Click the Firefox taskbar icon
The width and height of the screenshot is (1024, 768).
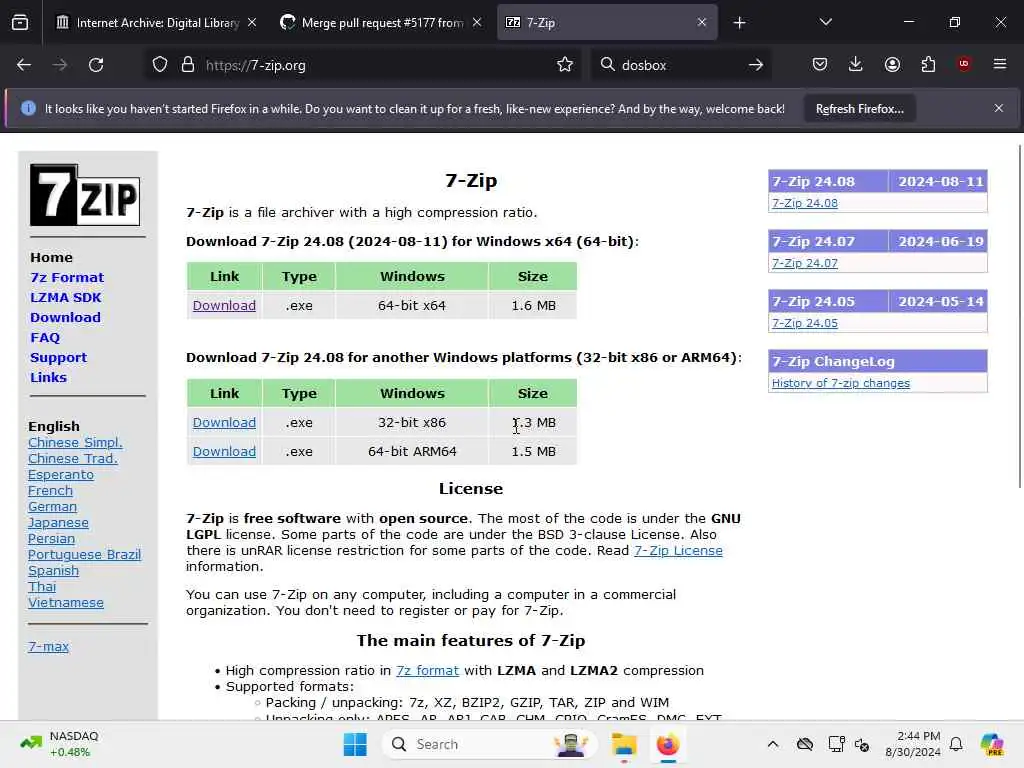(x=667, y=744)
